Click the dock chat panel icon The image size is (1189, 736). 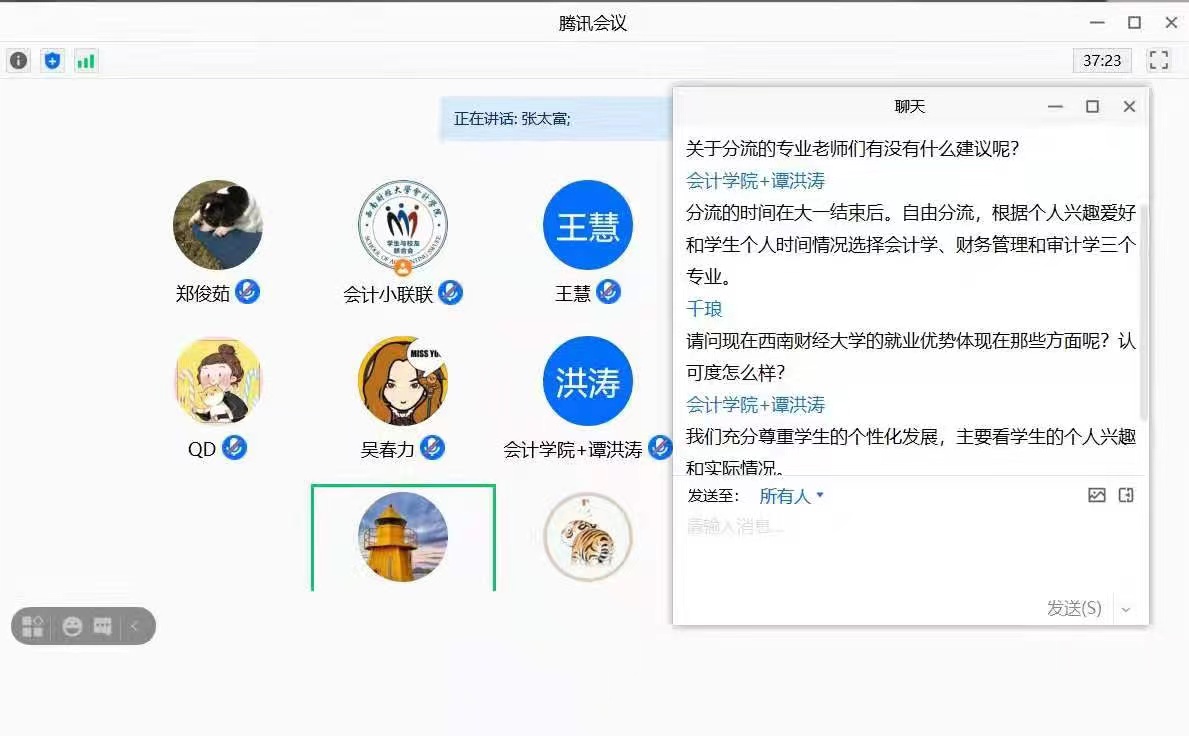click(1126, 495)
